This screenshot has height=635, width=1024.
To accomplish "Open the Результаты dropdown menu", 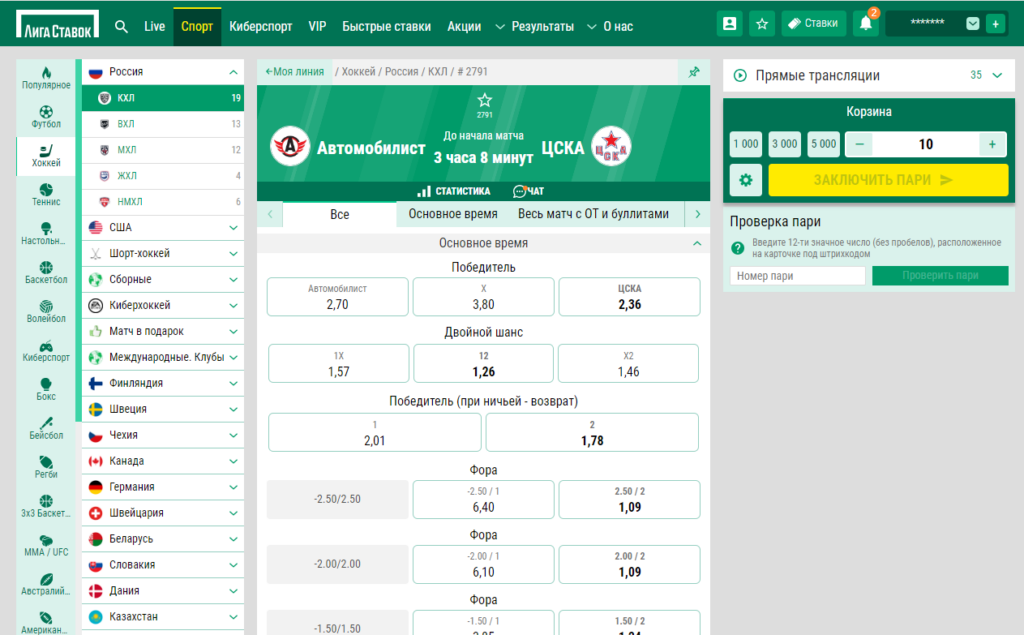I will coord(535,26).
